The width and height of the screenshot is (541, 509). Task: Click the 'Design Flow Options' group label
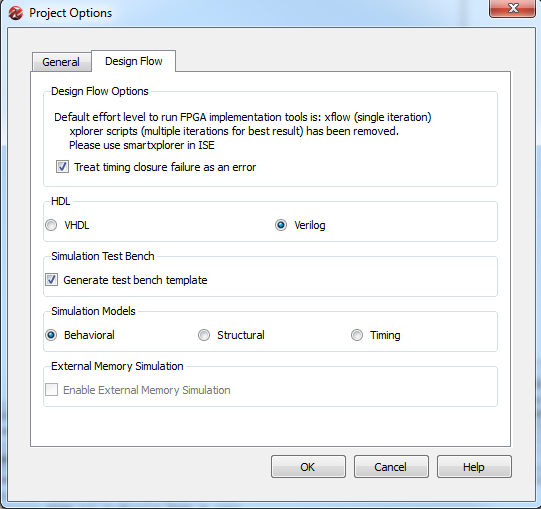click(x=100, y=91)
